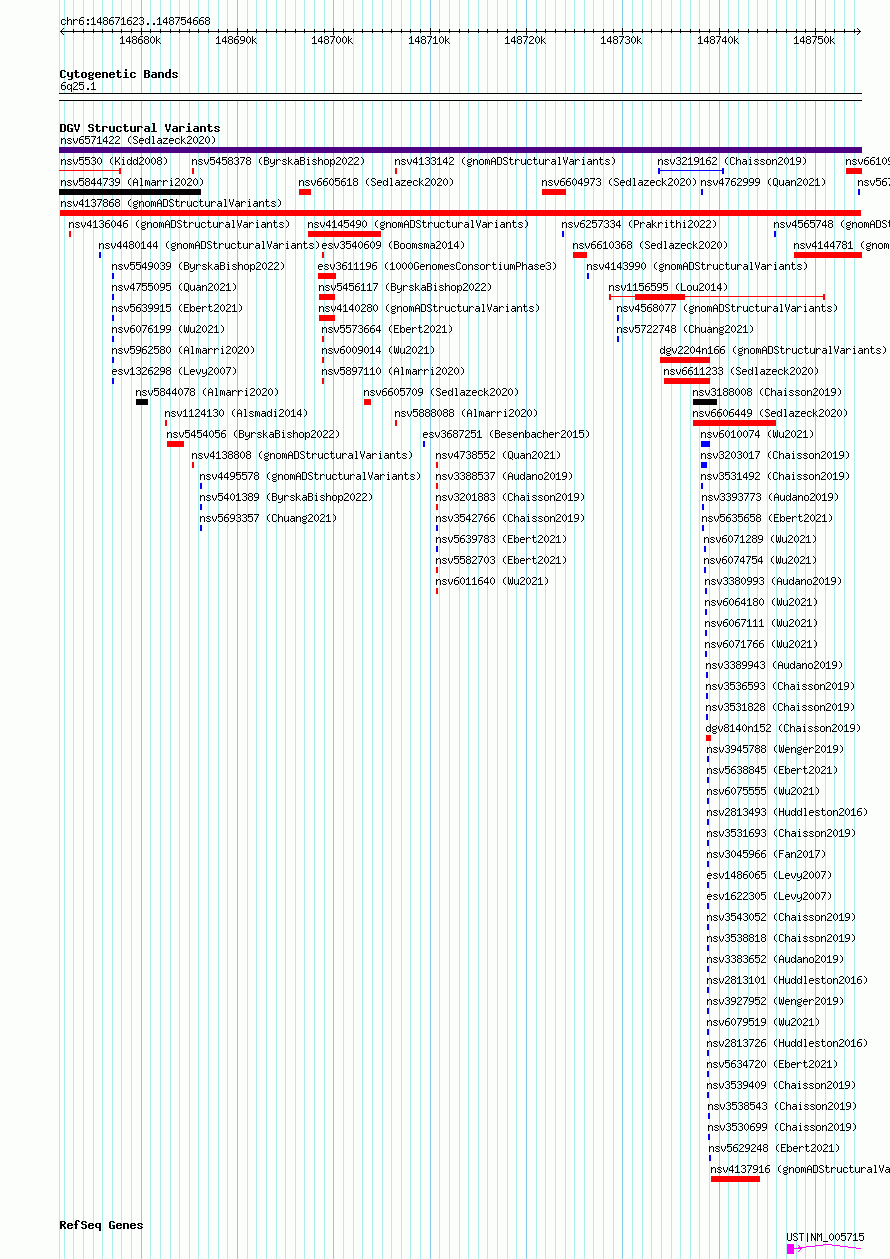The width and height of the screenshot is (890, 1259).
Task: Open nsv6605618 (Sedlazeck2020) variant
Action: pyautogui.click(x=376, y=182)
